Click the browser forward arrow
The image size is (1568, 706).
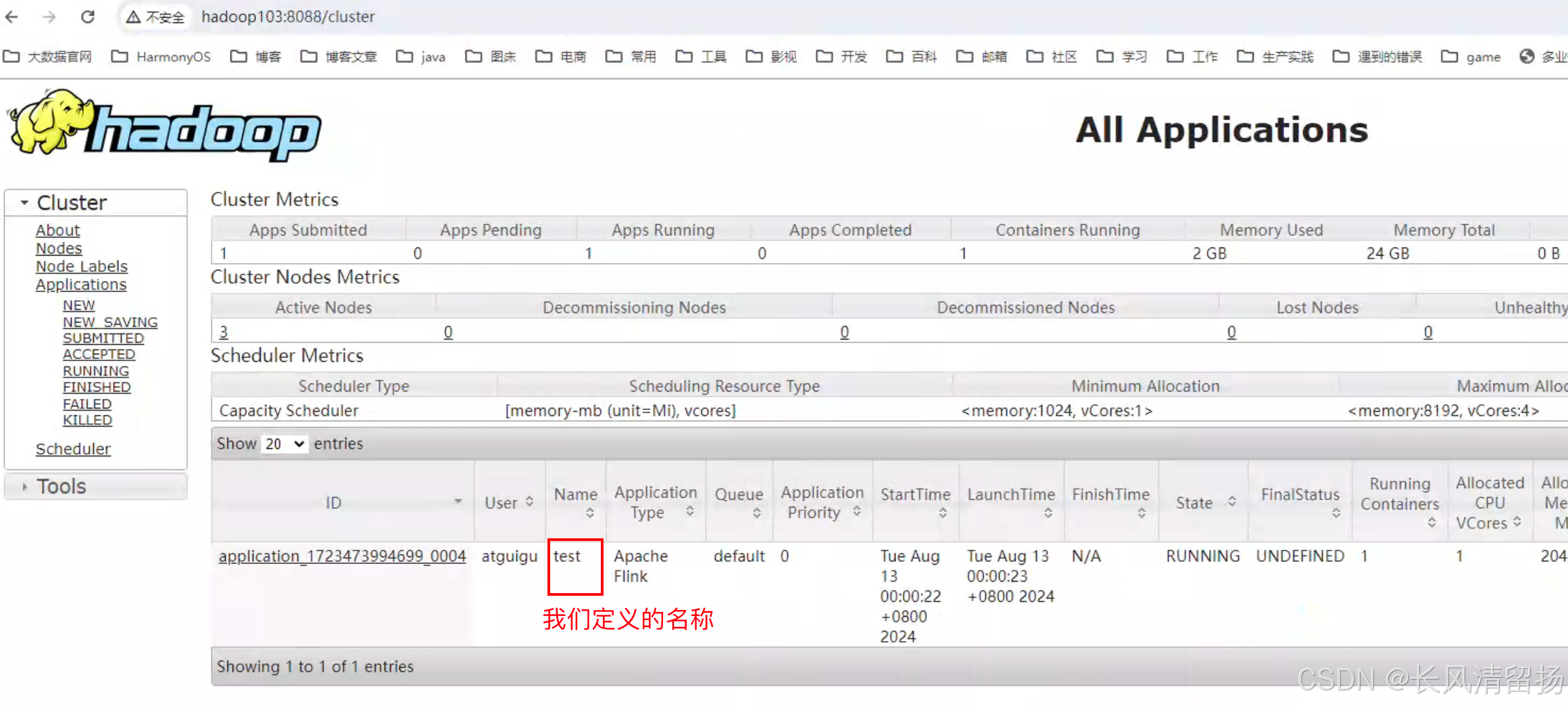[x=49, y=16]
